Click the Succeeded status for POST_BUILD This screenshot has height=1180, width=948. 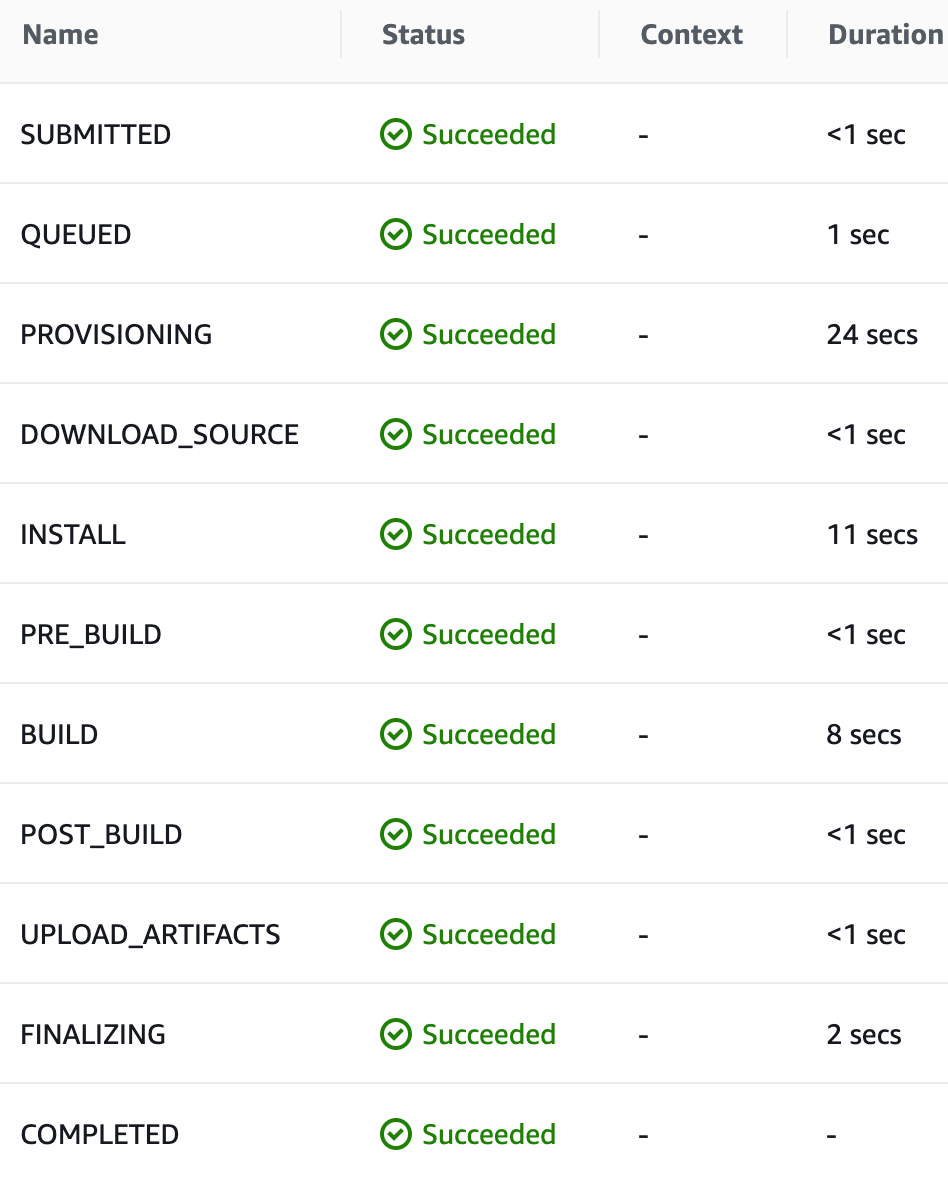(x=489, y=834)
